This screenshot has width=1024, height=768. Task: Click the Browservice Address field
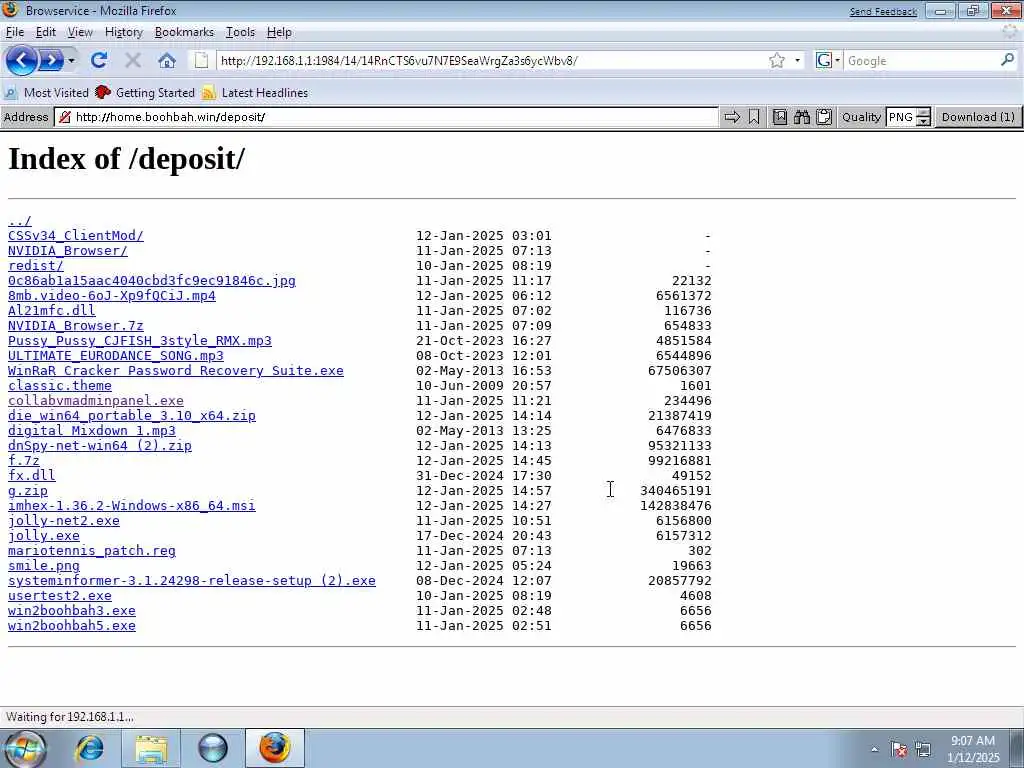(x=387, y=117)
